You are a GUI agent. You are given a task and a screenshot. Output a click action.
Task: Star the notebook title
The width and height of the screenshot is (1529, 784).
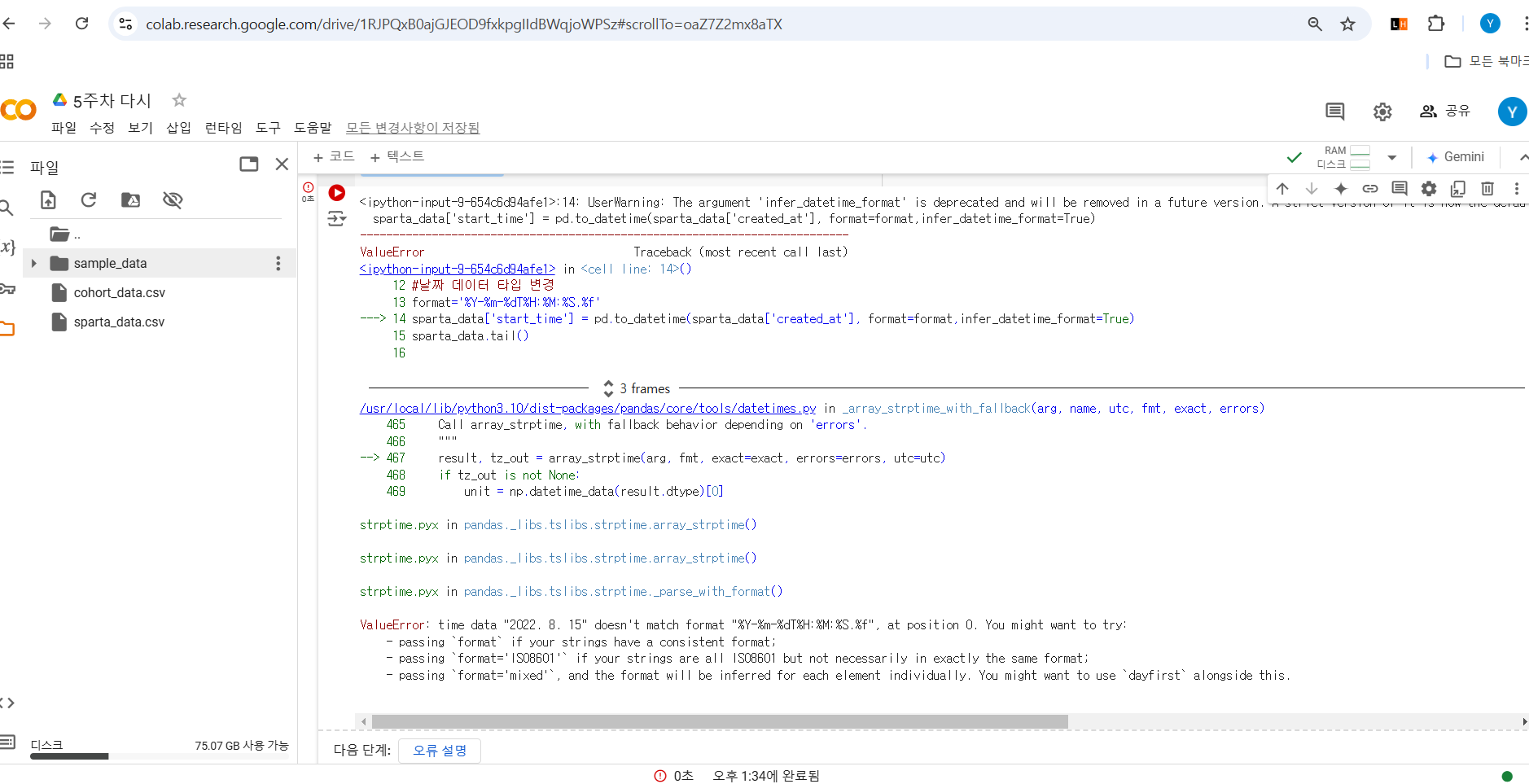coord(179,100)
